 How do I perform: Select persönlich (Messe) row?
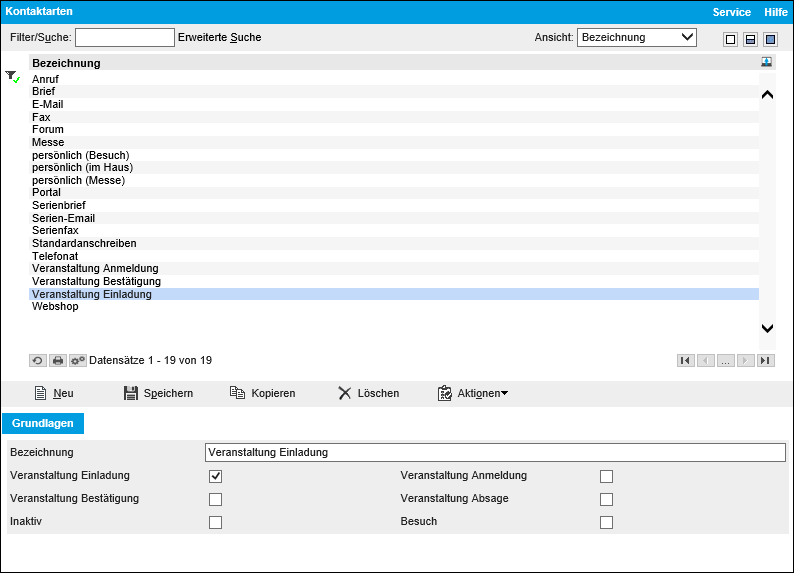coord(393,180)
